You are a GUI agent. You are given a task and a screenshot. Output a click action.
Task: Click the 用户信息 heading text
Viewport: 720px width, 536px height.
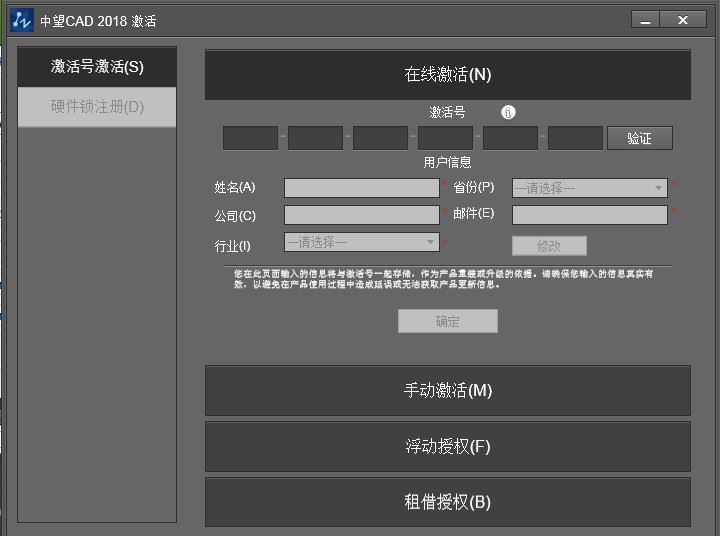pos(447,162)
